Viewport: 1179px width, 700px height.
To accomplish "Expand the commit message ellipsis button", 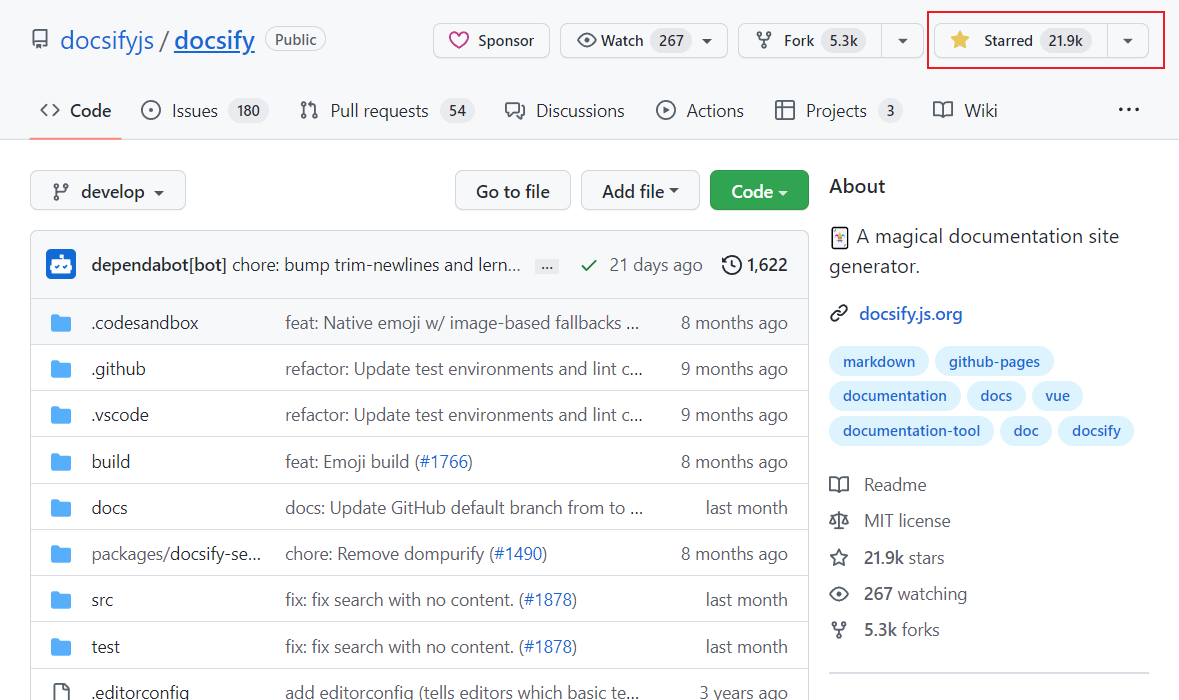I will click(547, 266).
